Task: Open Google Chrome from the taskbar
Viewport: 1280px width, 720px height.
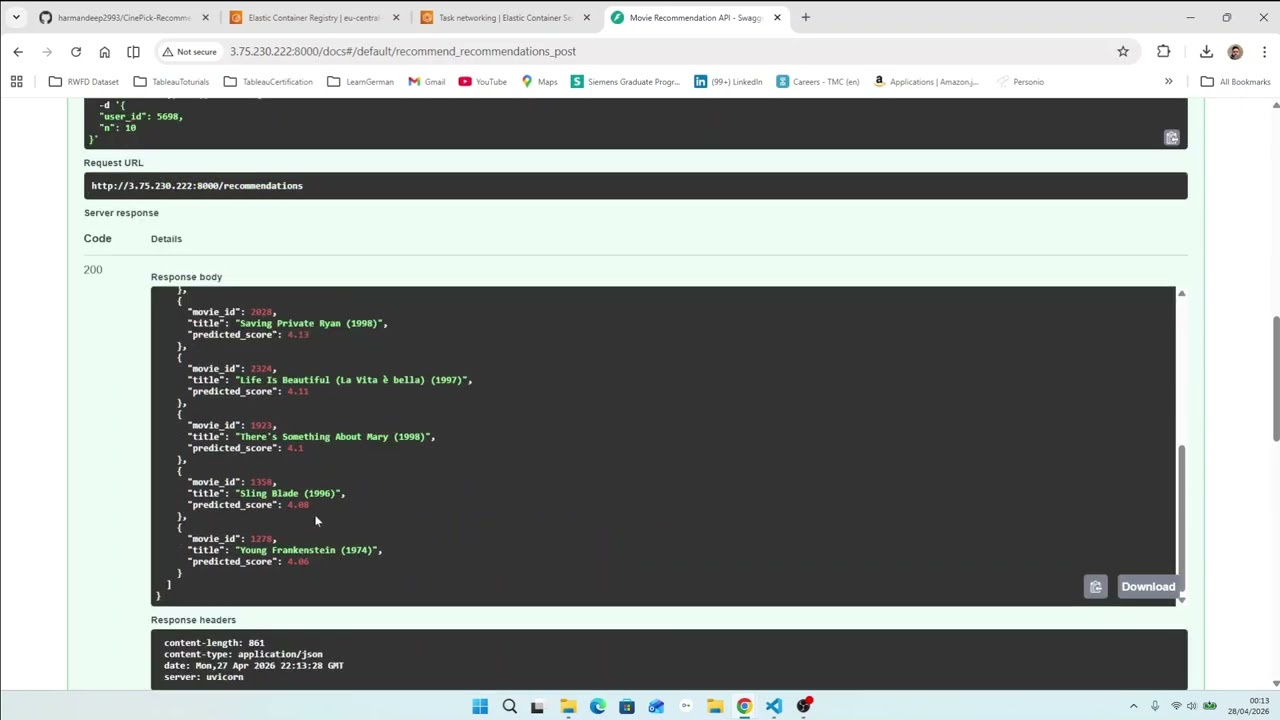Action: pos(744,706)
